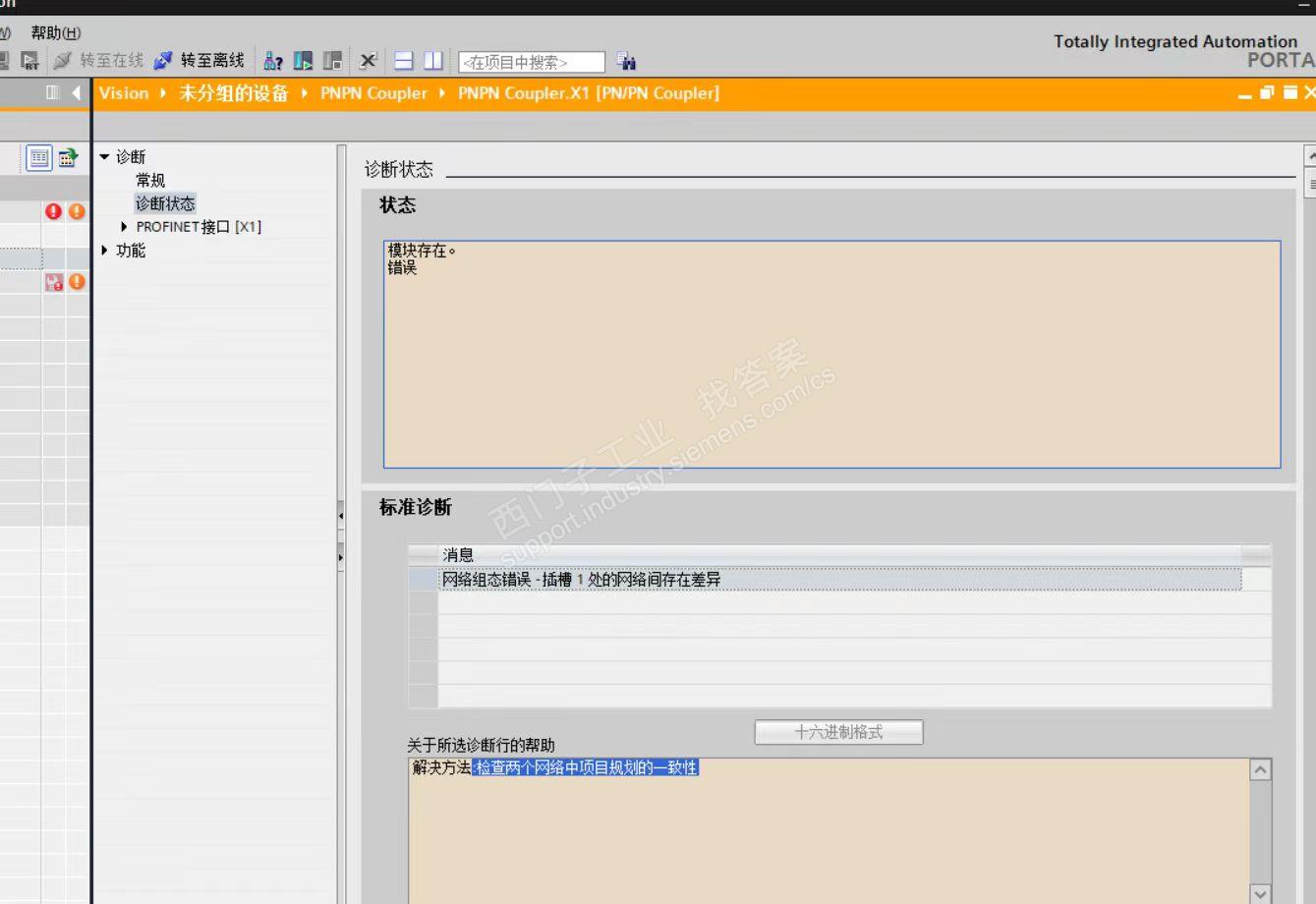1316x904 pixels.
Task: Click the breadcrumb arrow after Vision
Action: 163,93
